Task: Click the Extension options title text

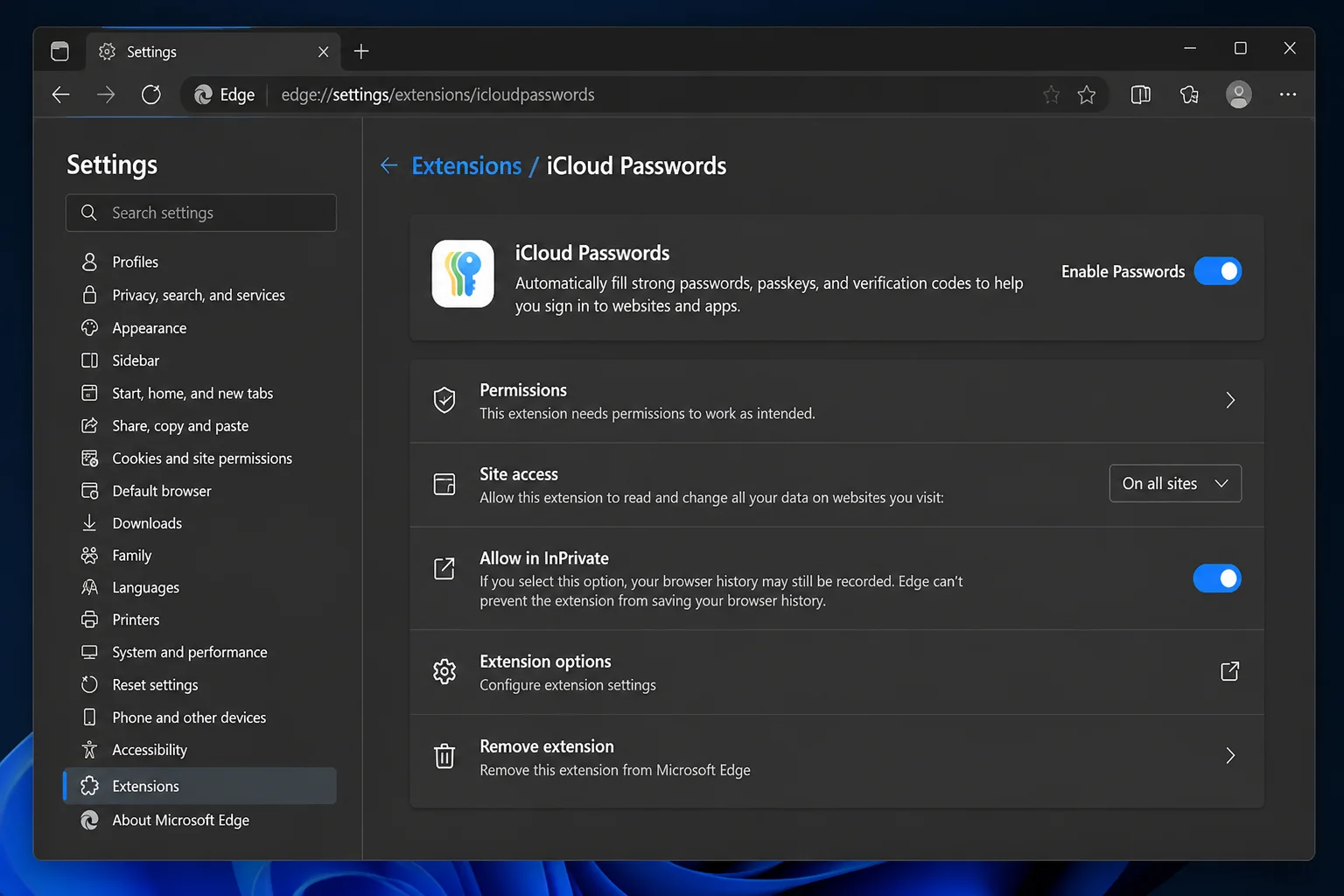Action: (x=545, y=661)
